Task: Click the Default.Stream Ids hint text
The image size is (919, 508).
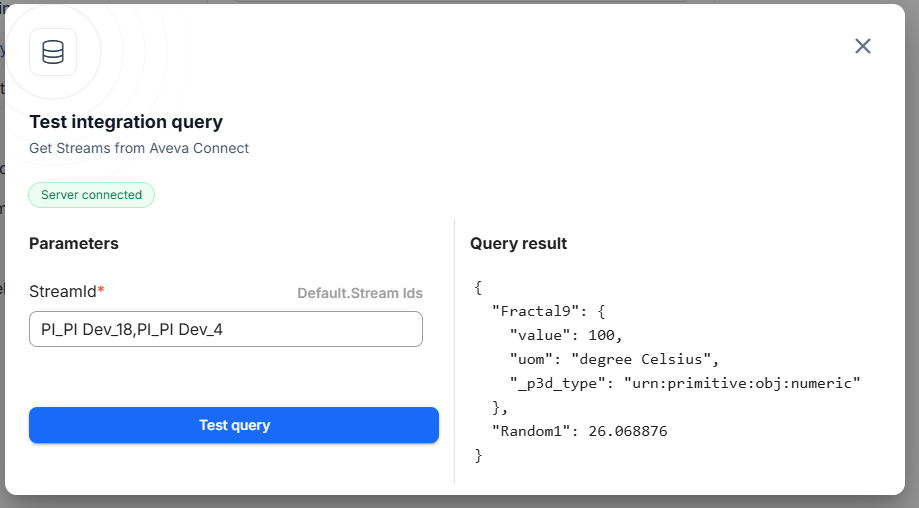Action: 359,293
